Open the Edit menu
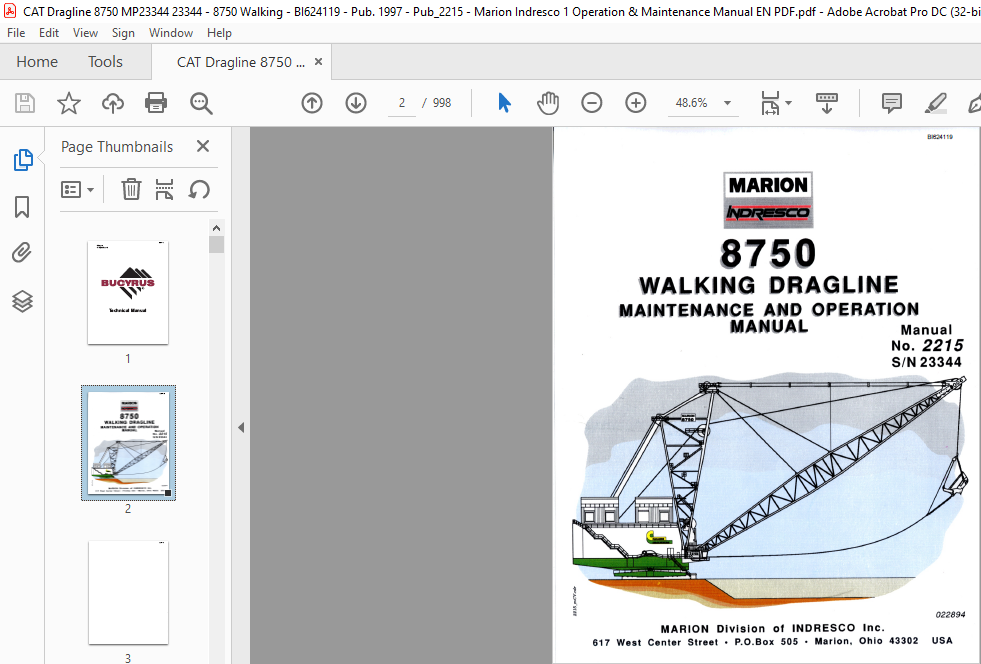The image size is (981, 664). point(49,33)
